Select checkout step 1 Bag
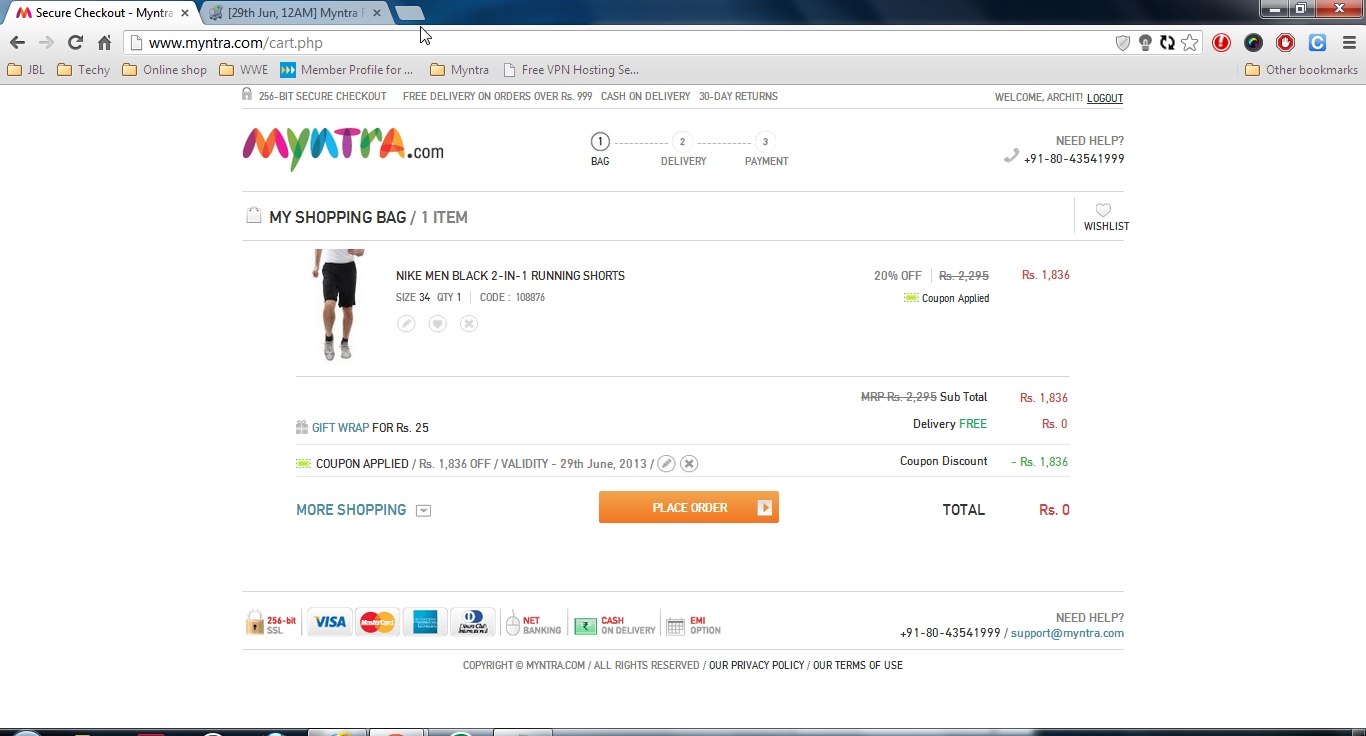Image resolution: width=1366 pixels, height=736 pixels. point(600,150)
